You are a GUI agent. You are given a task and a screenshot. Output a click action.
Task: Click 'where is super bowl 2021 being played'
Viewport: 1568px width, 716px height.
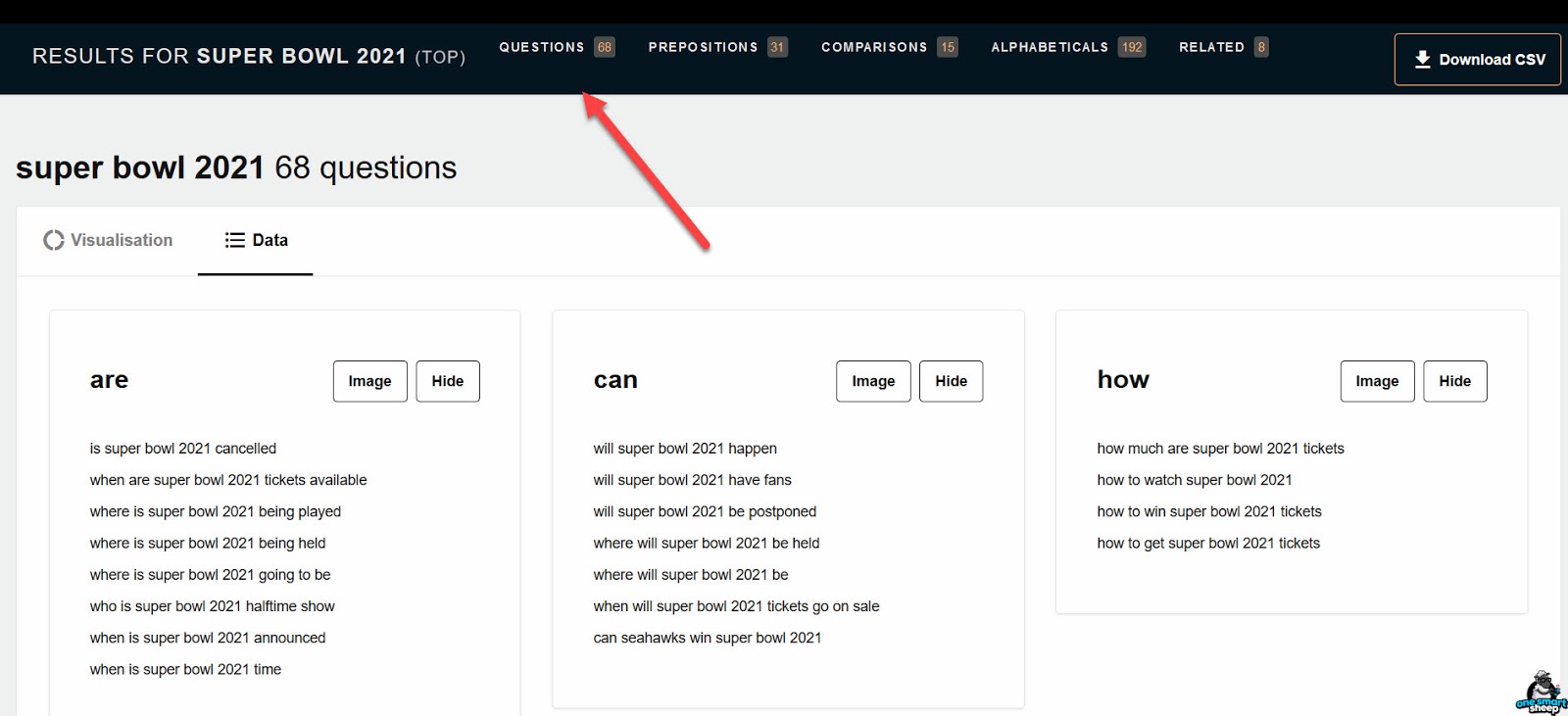[x=216, y=511]
